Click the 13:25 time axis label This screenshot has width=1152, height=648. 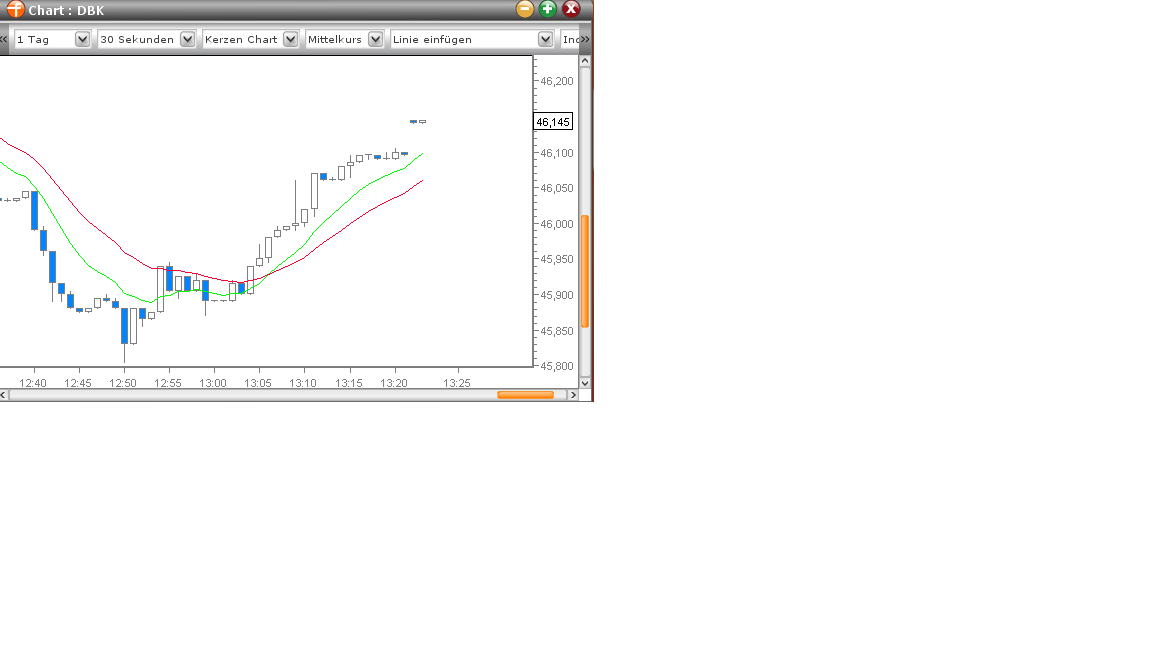click(x=457, y=383)
